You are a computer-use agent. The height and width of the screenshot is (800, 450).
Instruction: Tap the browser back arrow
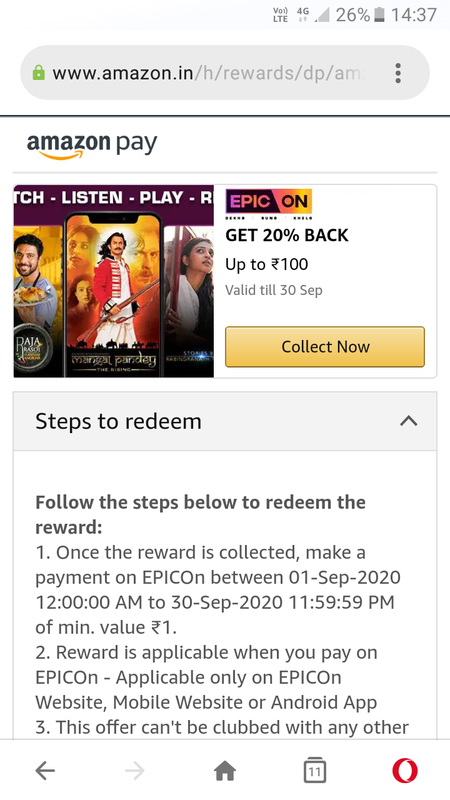pyautogui.click(x=45, y=770)
